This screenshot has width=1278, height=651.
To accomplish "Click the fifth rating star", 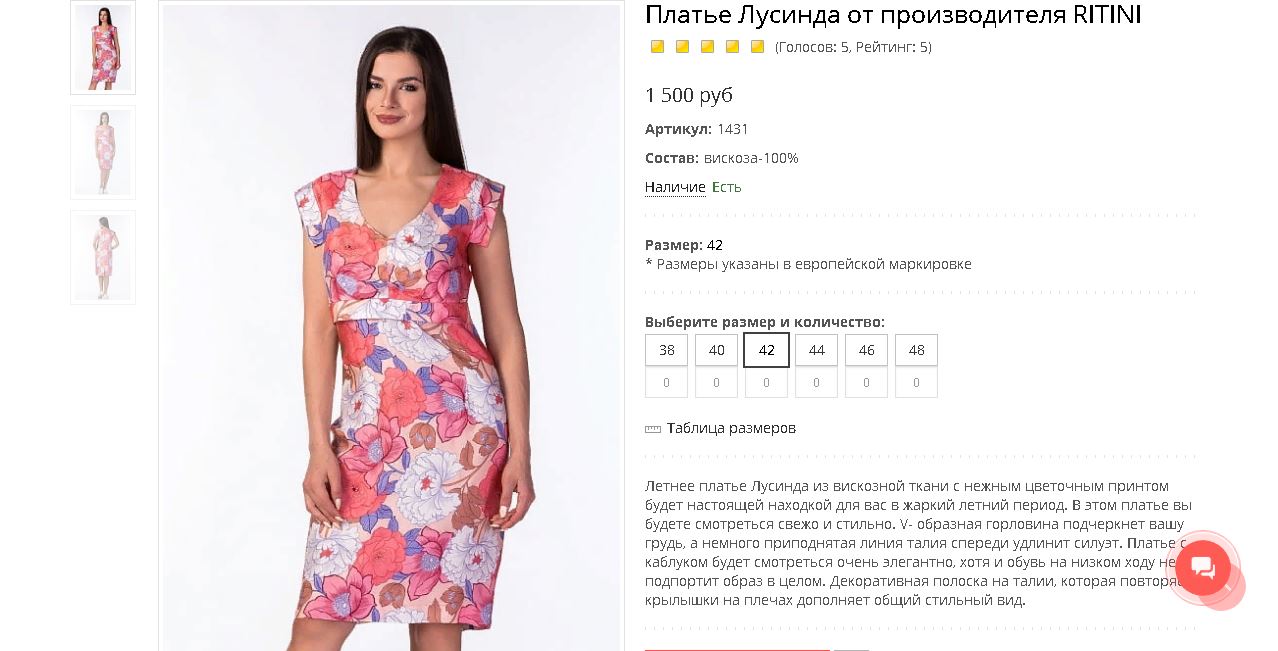I will [757, 47].
